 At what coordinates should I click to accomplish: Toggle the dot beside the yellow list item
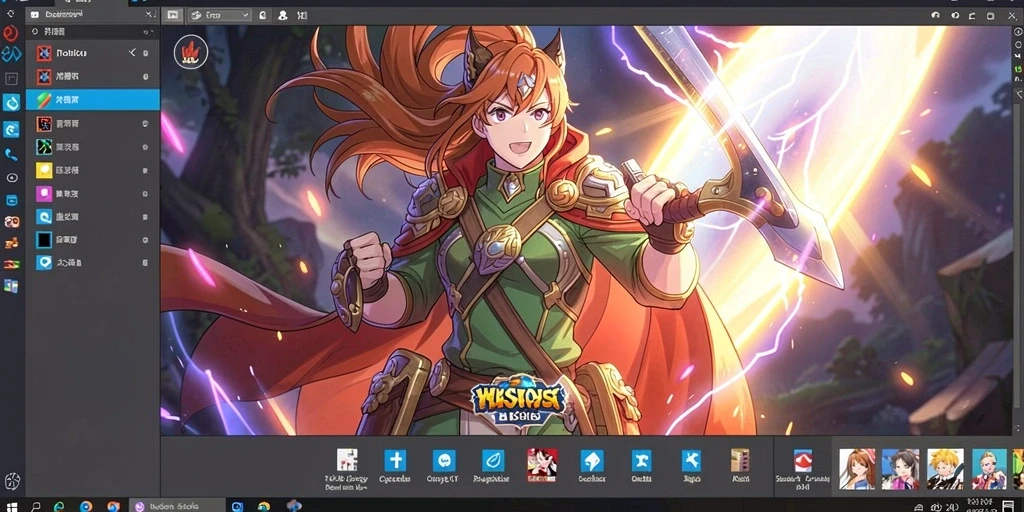145,170
